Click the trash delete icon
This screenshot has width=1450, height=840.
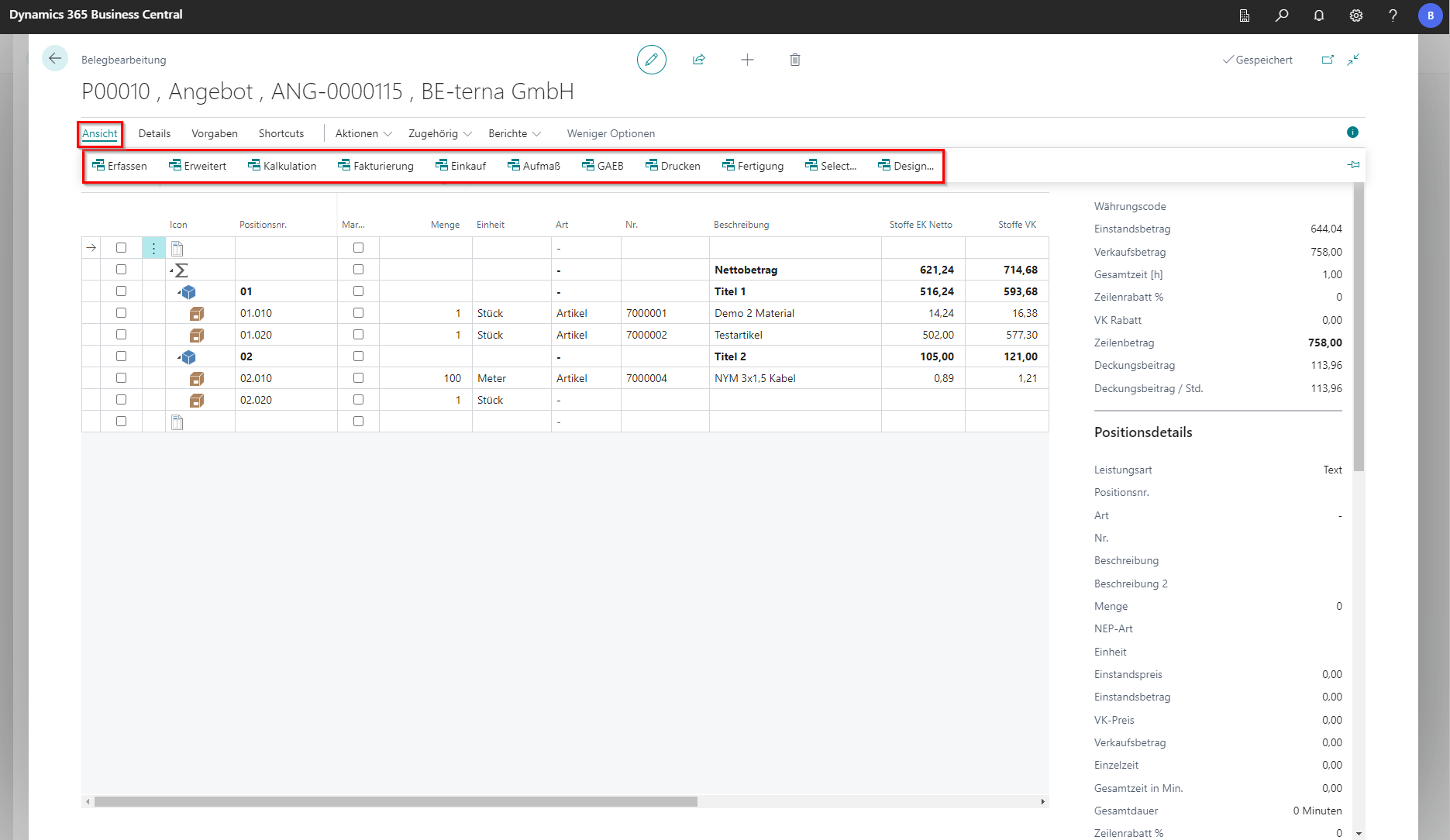coord(794,60)
